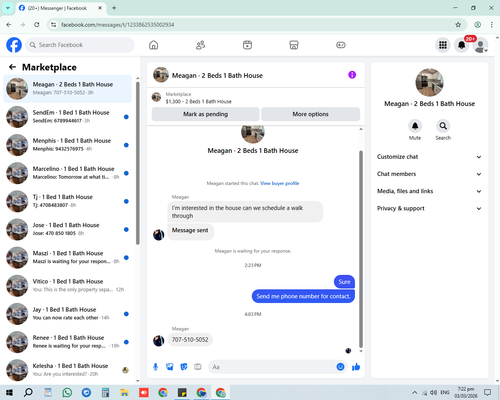Open Windows taskbar search
500x400 pixels.
(x=28, y=392)
